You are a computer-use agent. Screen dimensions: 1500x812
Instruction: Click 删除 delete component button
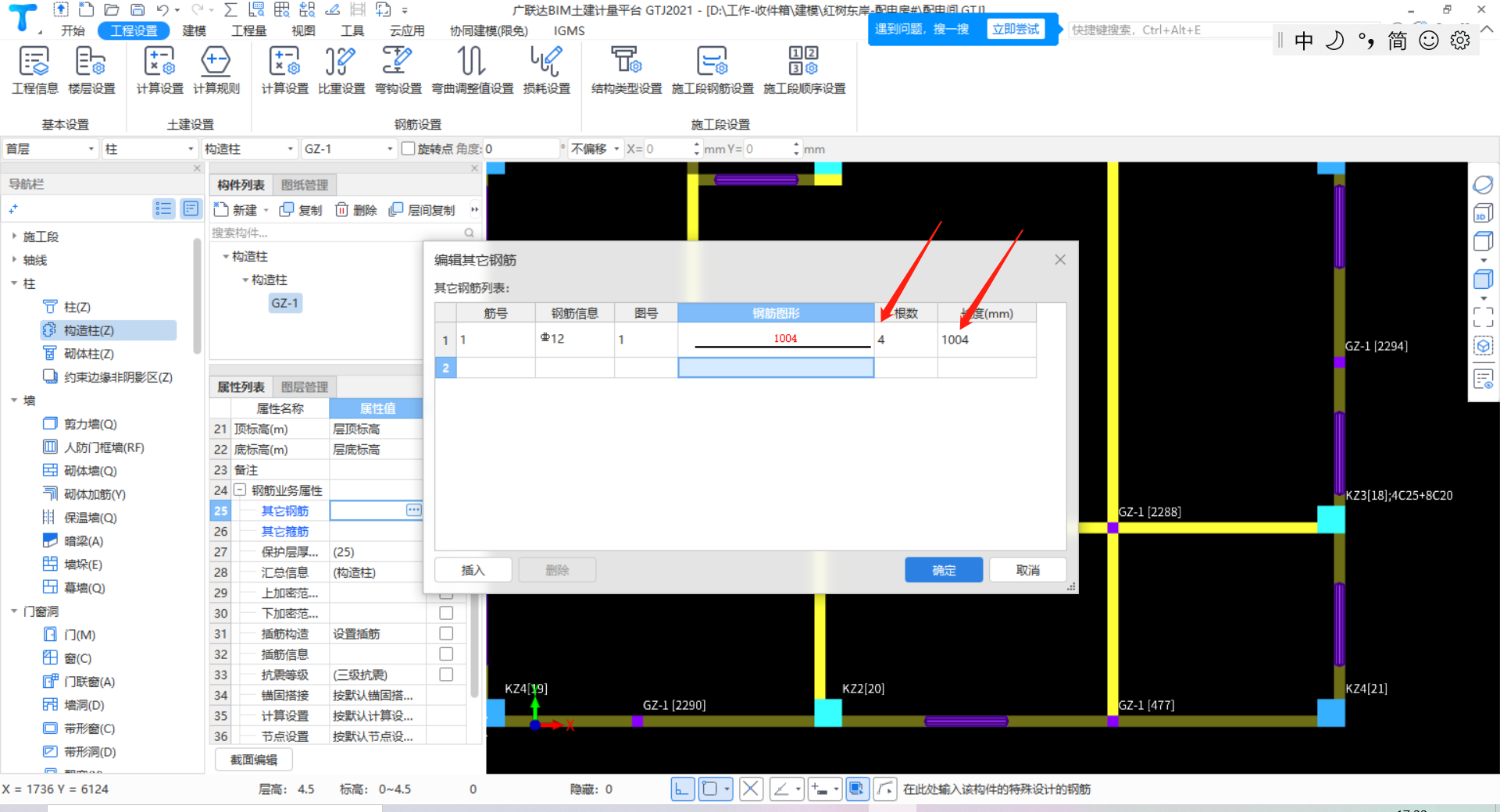coord(355,209)
